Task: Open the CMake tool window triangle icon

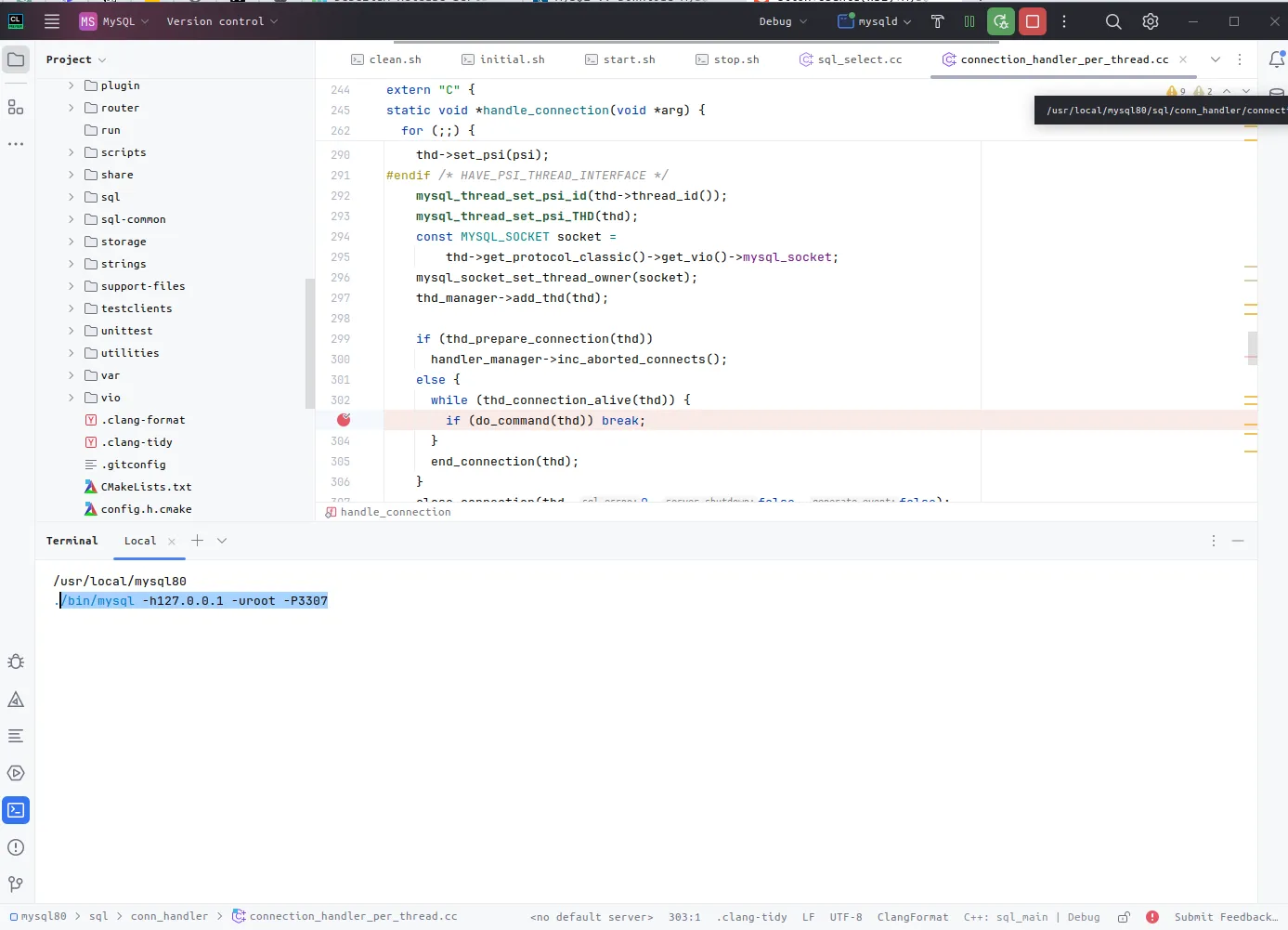Action: pos(16,700)
